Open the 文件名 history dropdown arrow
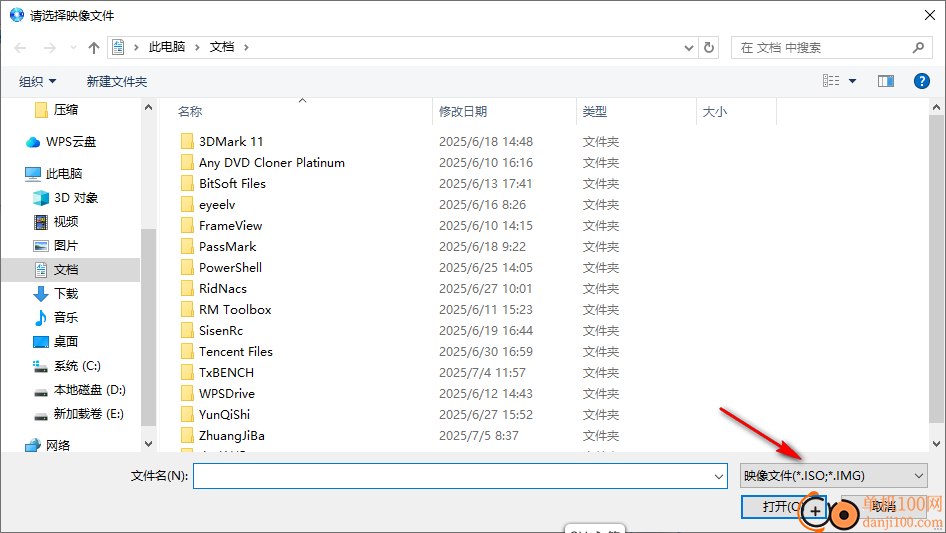 [719, 476]
